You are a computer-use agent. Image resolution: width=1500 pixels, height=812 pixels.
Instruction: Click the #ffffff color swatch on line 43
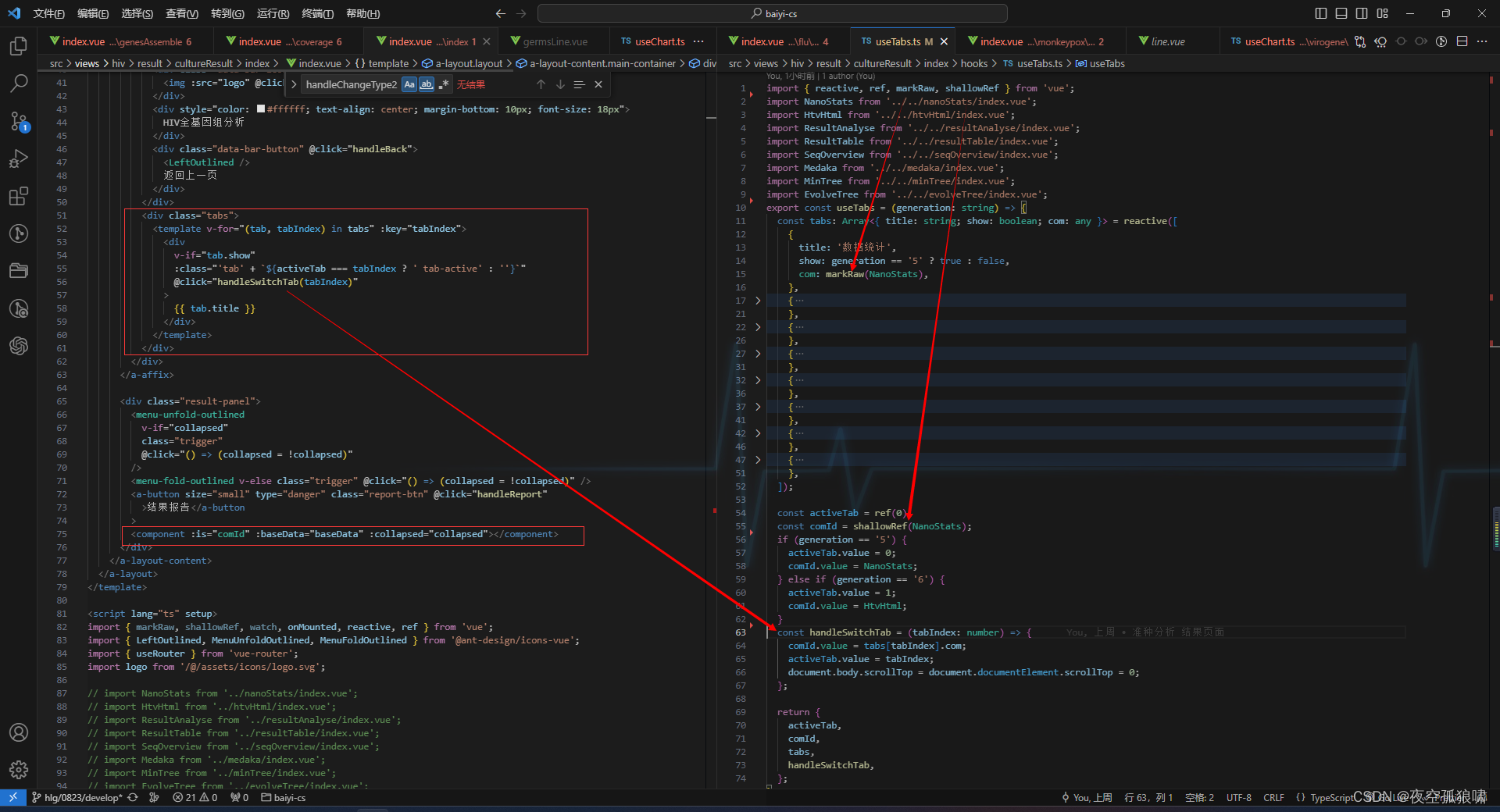pyautogui.click(x=261, y=109)
